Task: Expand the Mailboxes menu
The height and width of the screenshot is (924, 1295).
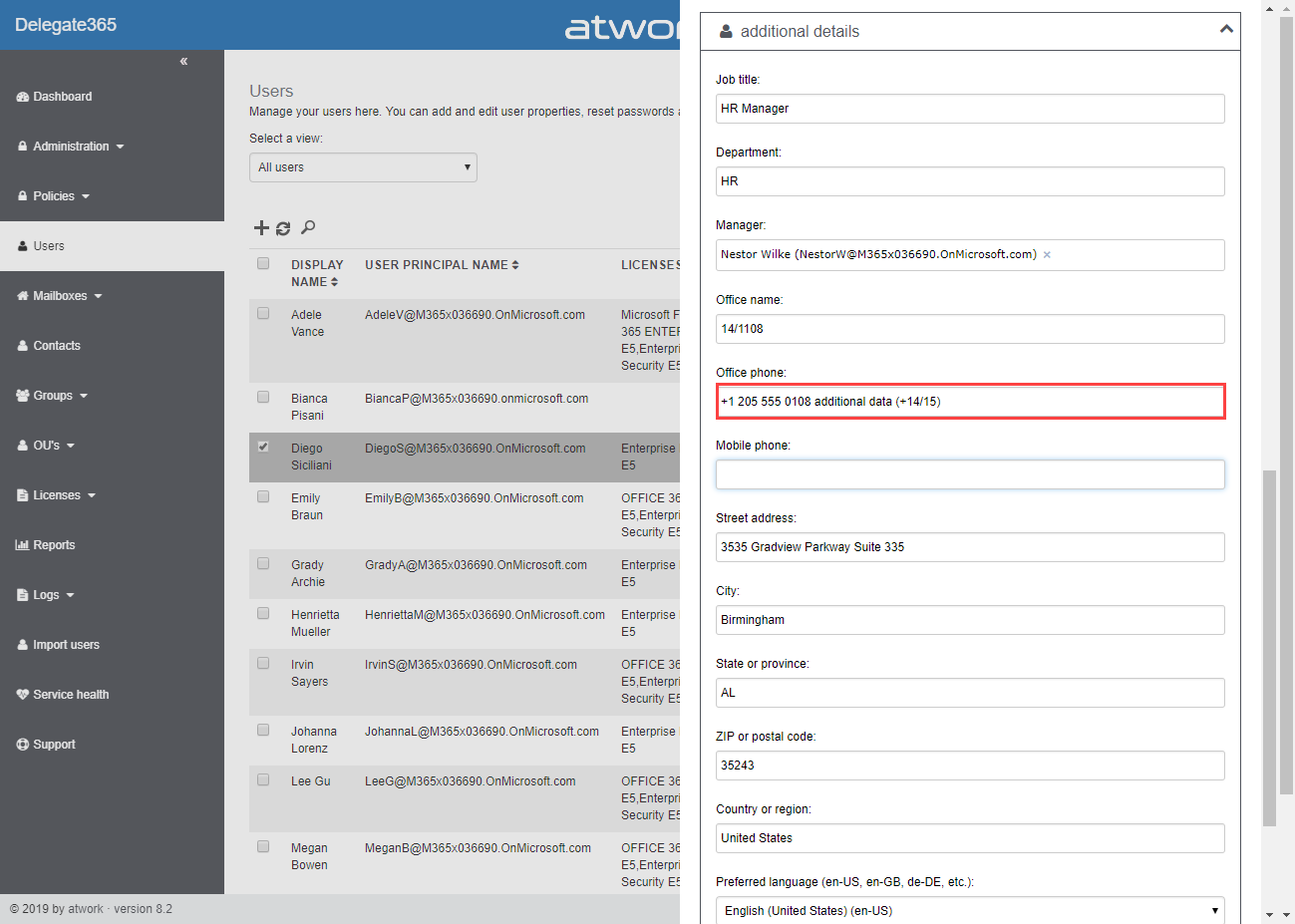Action: click(60, 296)
